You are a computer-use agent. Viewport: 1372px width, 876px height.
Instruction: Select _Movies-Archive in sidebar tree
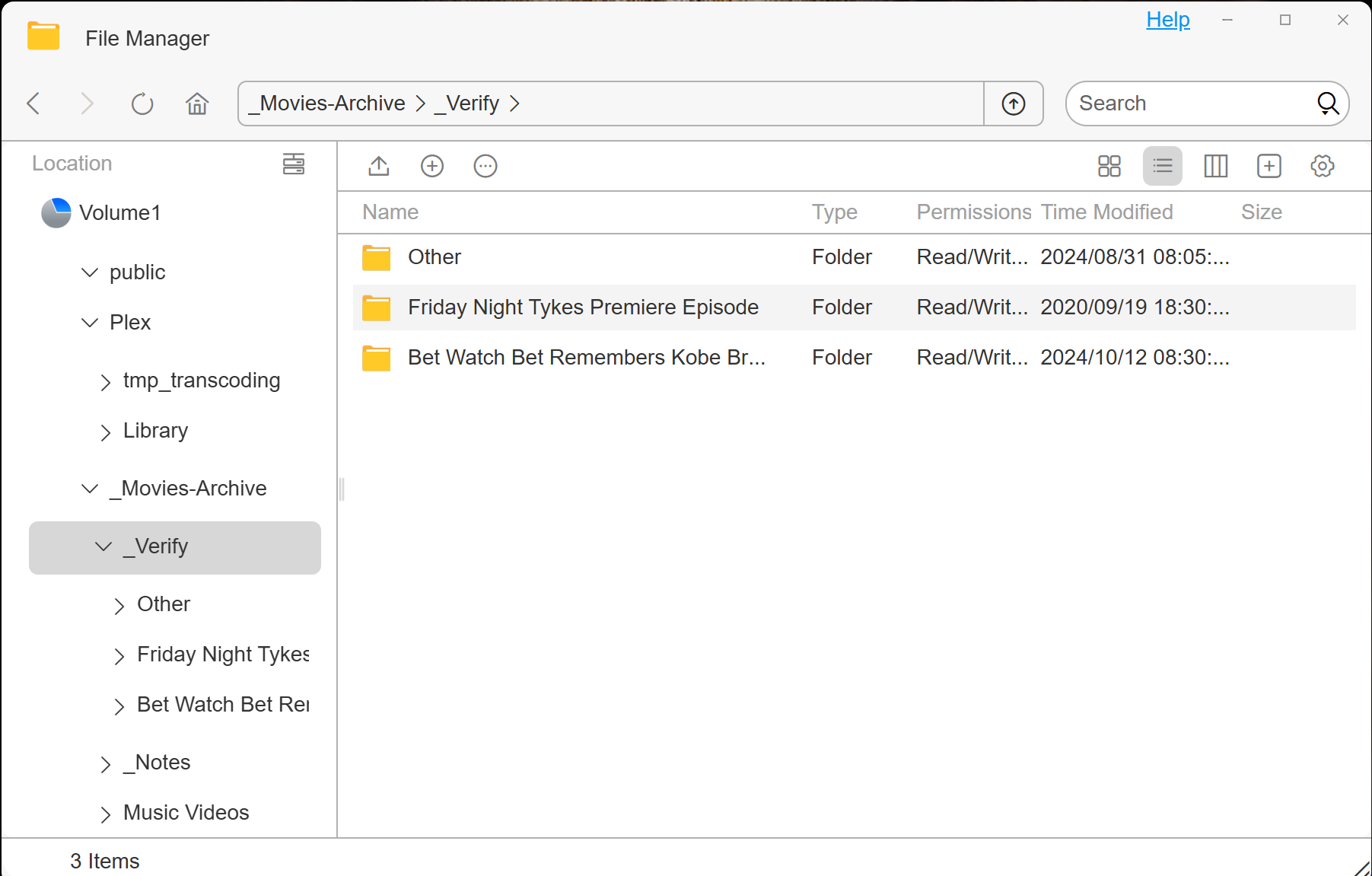coord(188,489)
